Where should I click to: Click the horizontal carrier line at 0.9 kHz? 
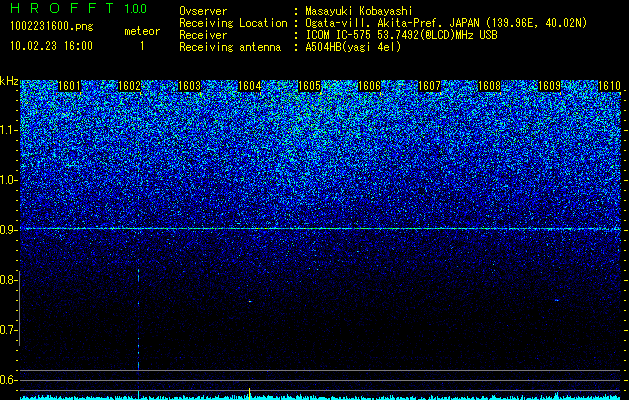click(x=320, y=229)
